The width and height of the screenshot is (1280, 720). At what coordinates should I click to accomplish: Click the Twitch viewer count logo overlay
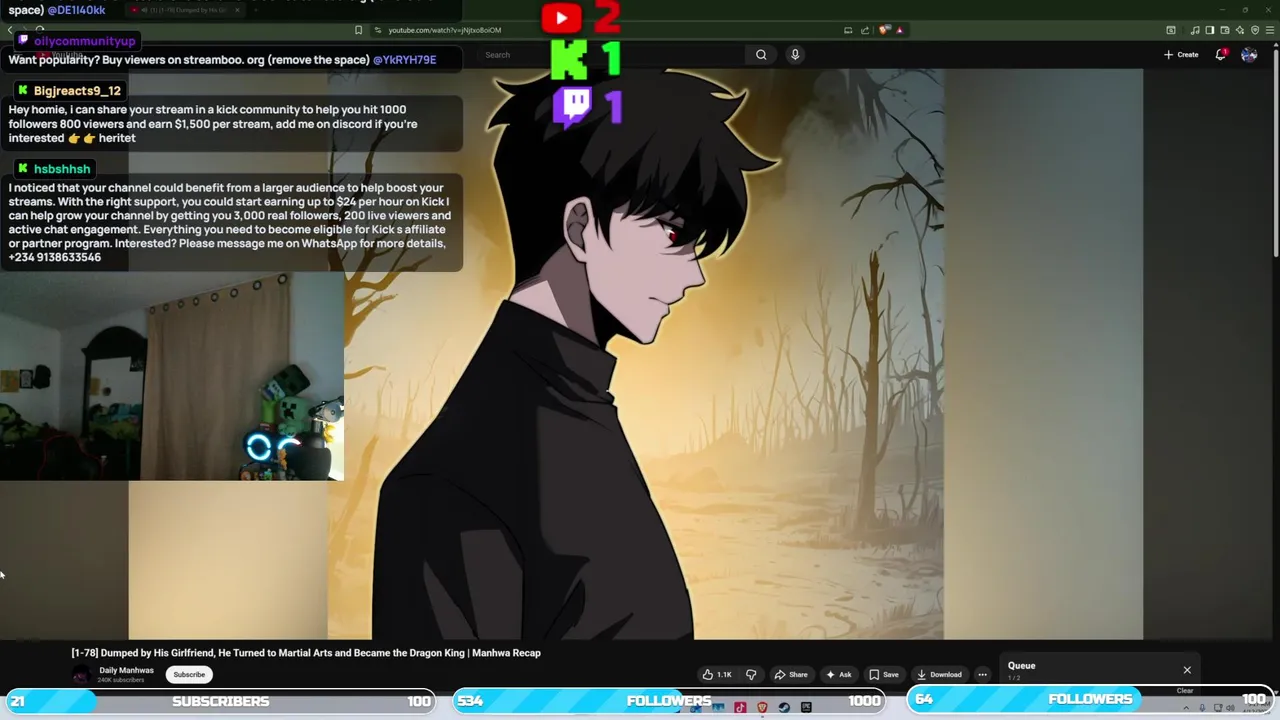coord(573,105)
